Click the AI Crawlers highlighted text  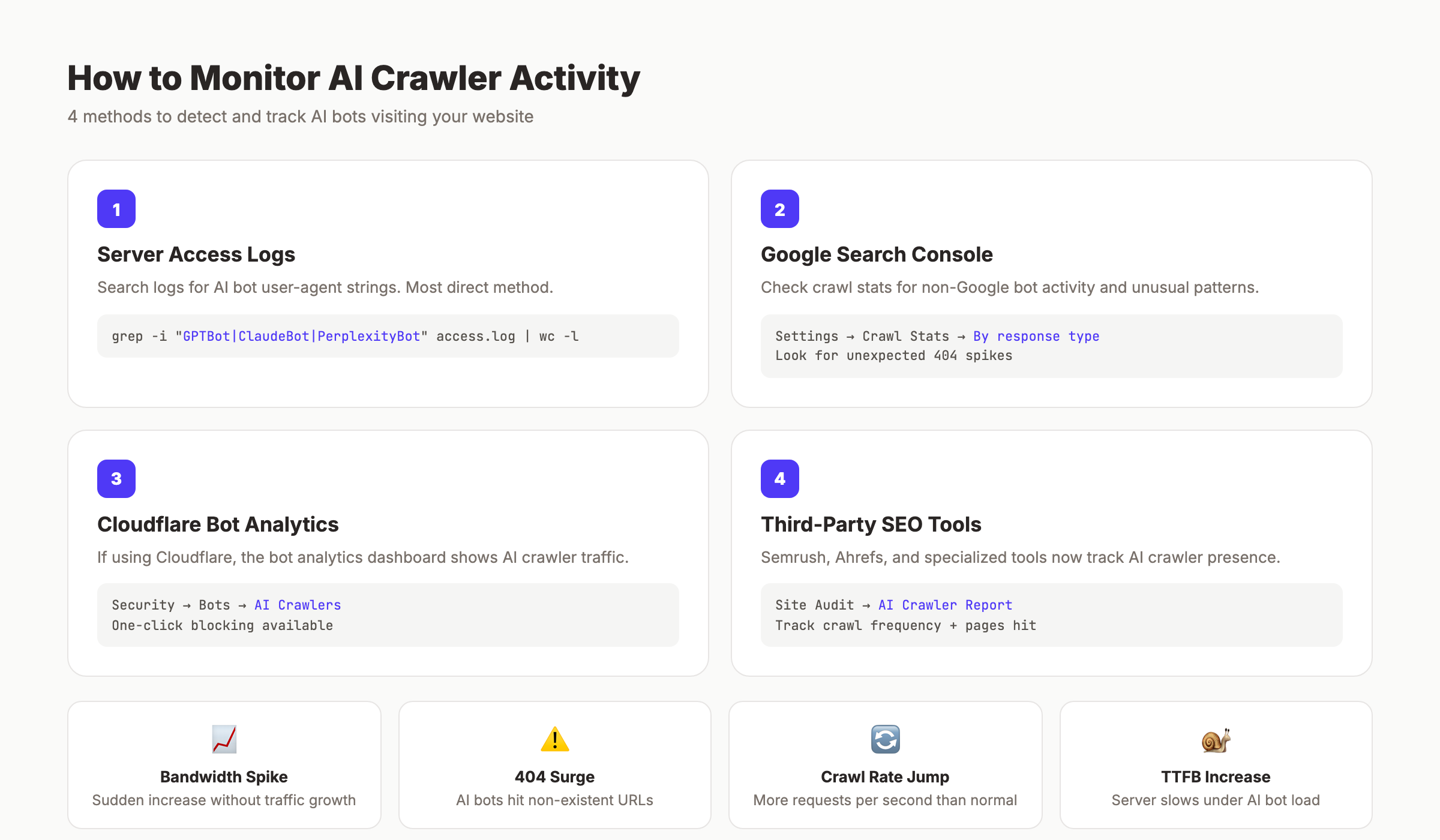click(297, 605)
